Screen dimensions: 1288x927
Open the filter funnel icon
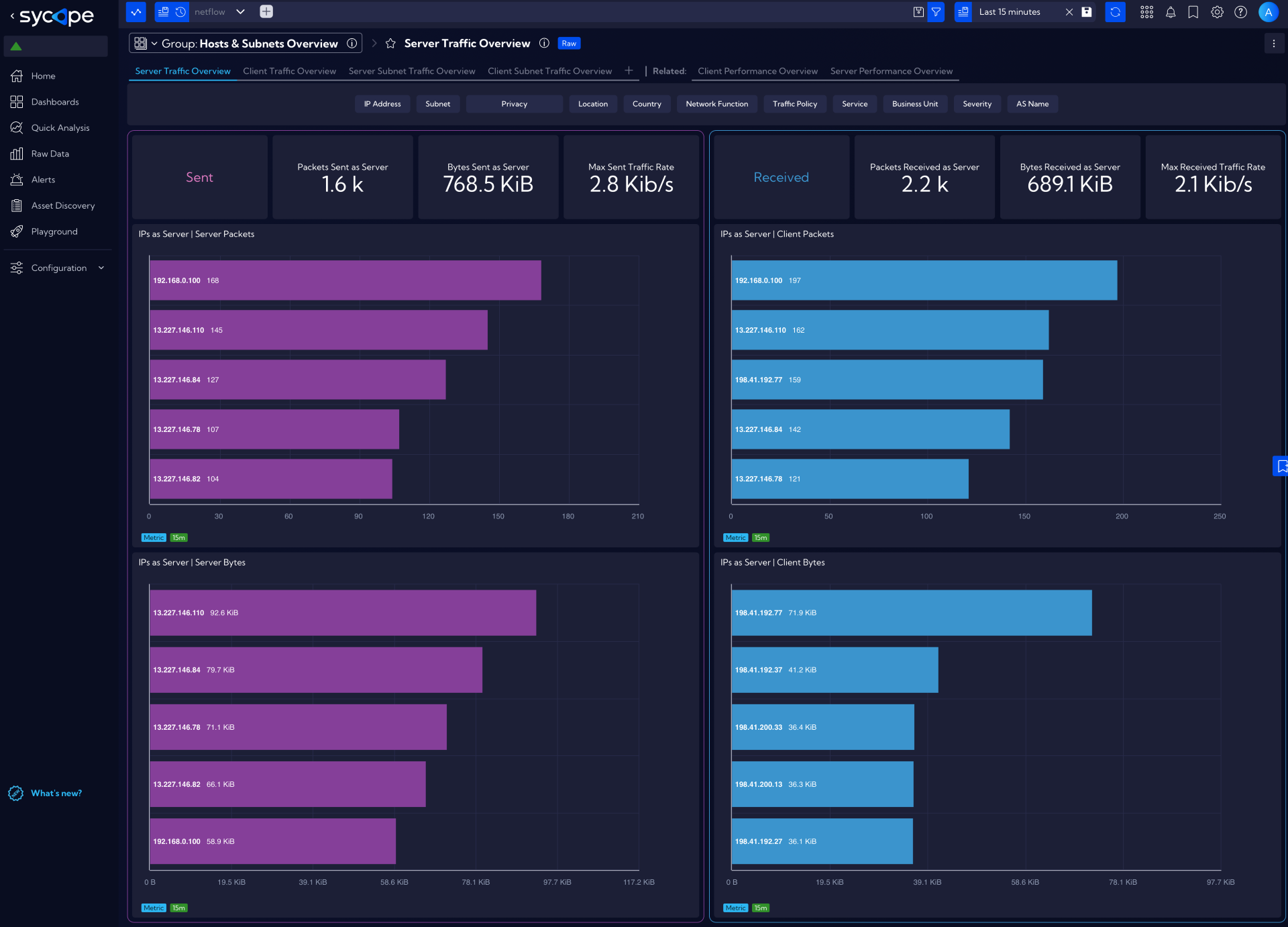(x=936, y=12)
